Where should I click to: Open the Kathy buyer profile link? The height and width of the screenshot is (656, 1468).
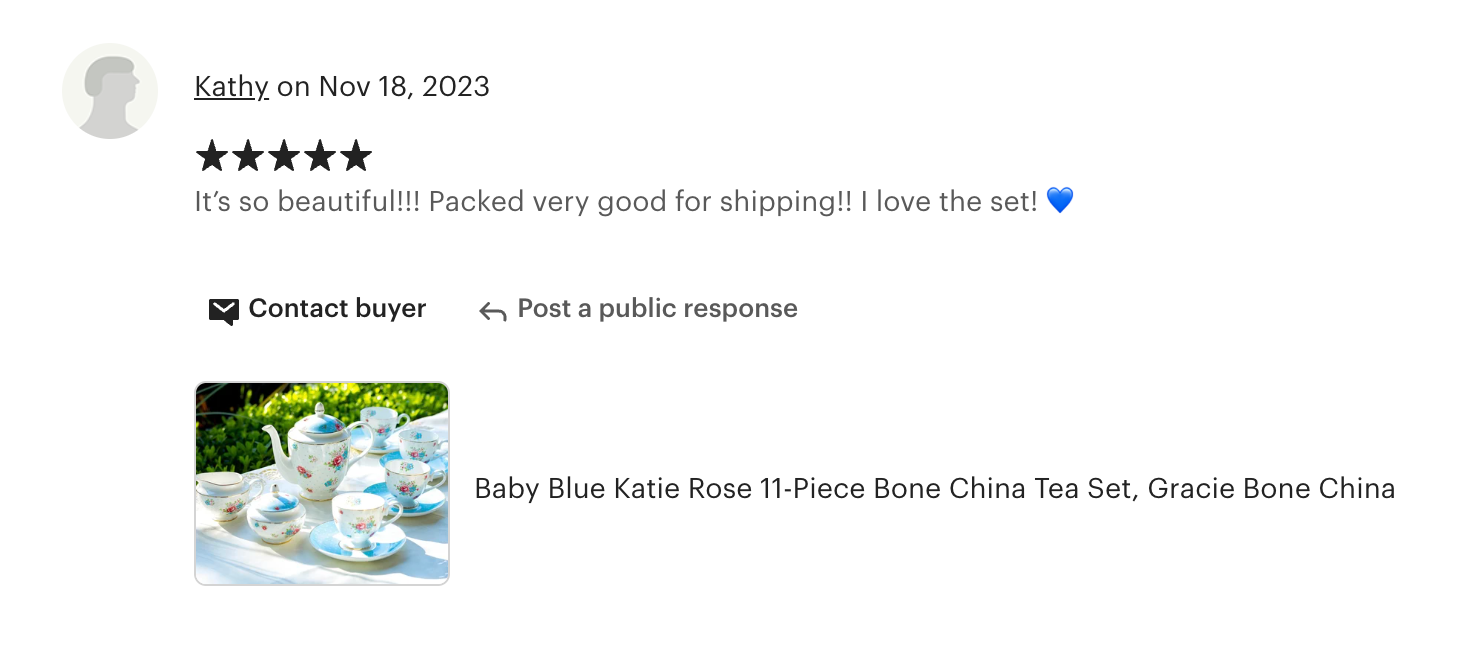231,87
